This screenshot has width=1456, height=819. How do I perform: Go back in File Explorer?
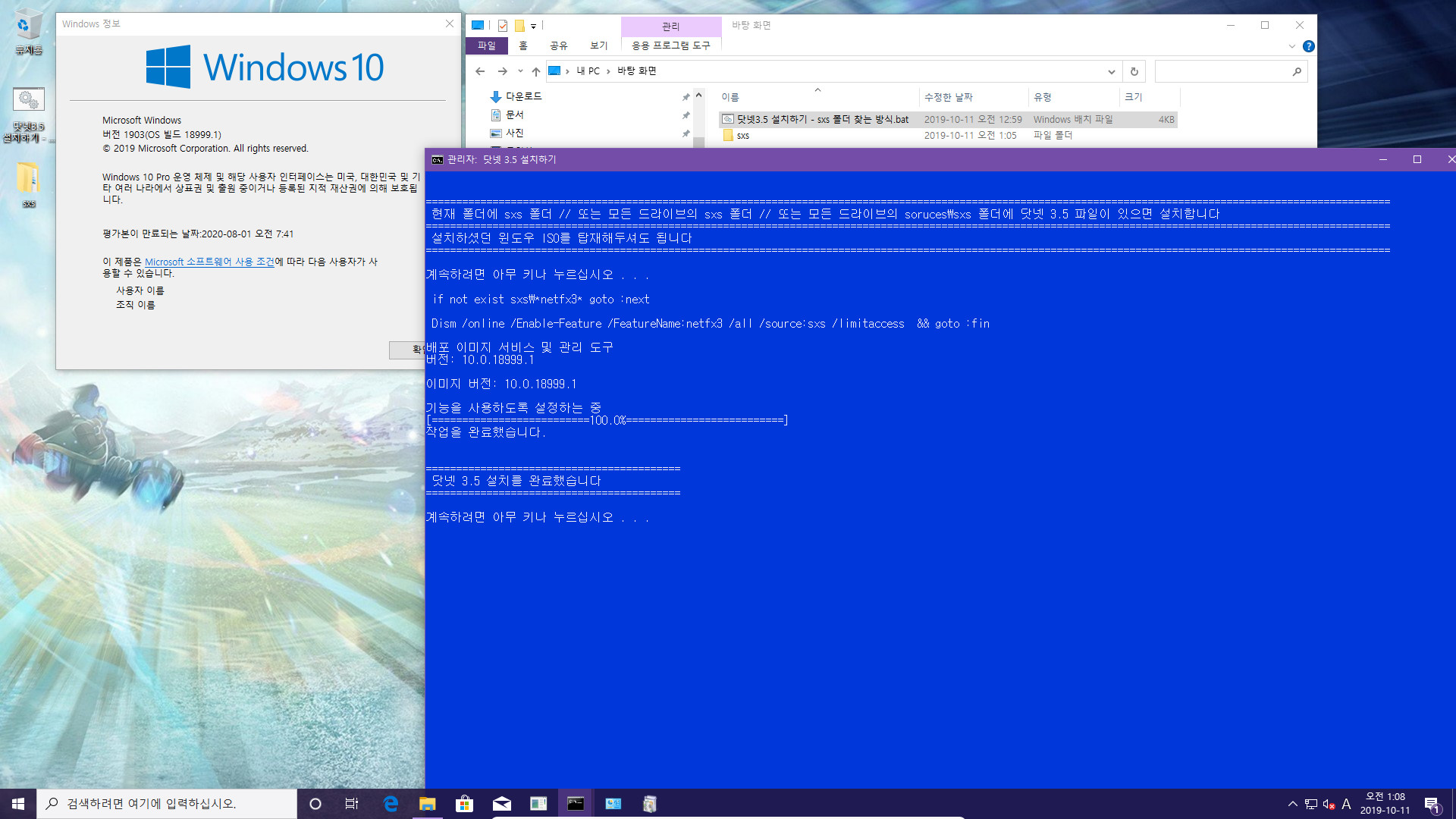(x=480, y=71)
